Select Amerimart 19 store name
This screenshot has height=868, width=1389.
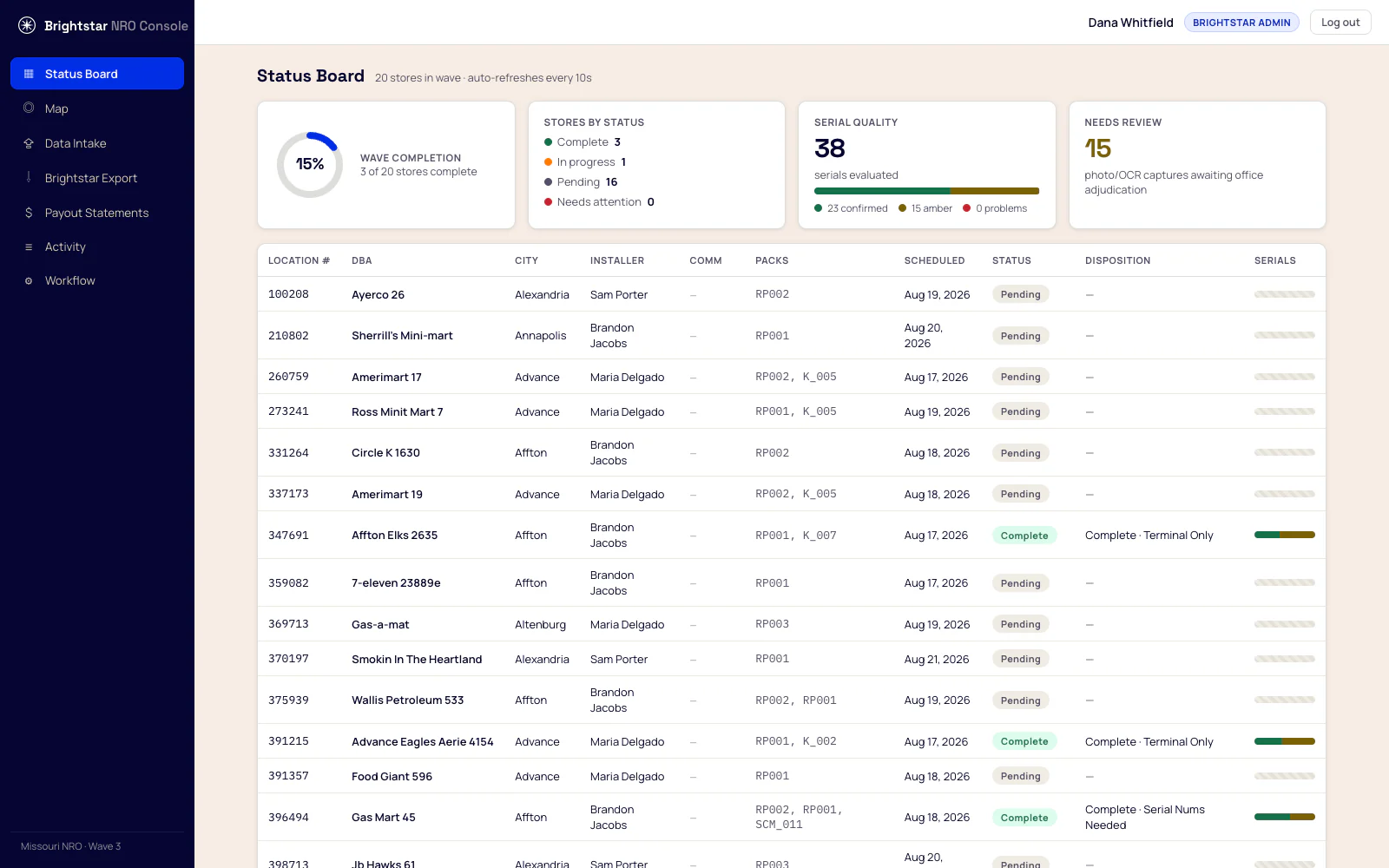(387, 495)
